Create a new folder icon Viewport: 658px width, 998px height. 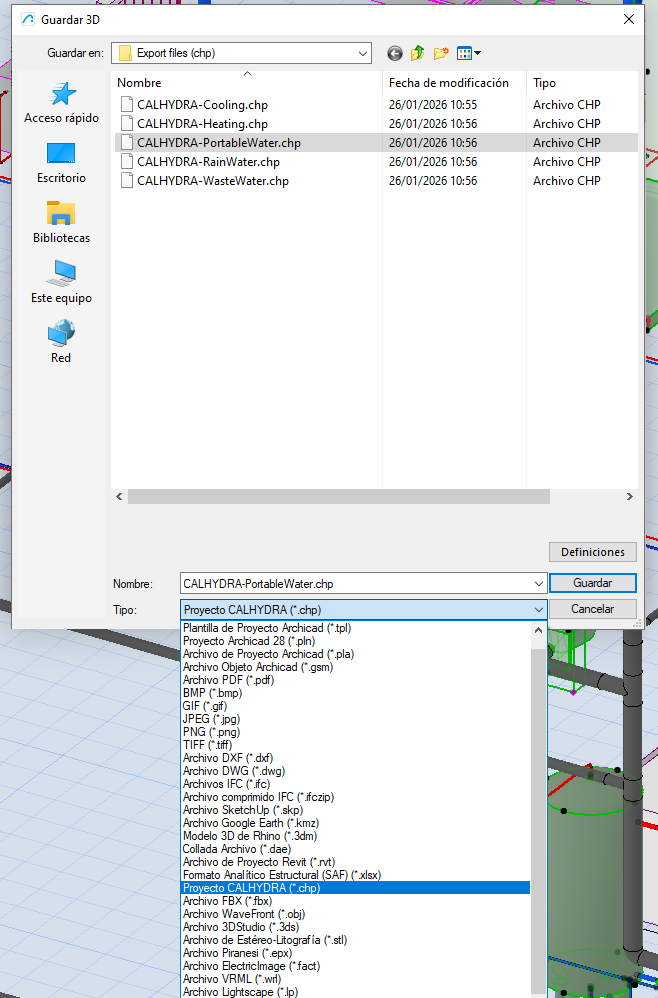(x=441, y=53)
